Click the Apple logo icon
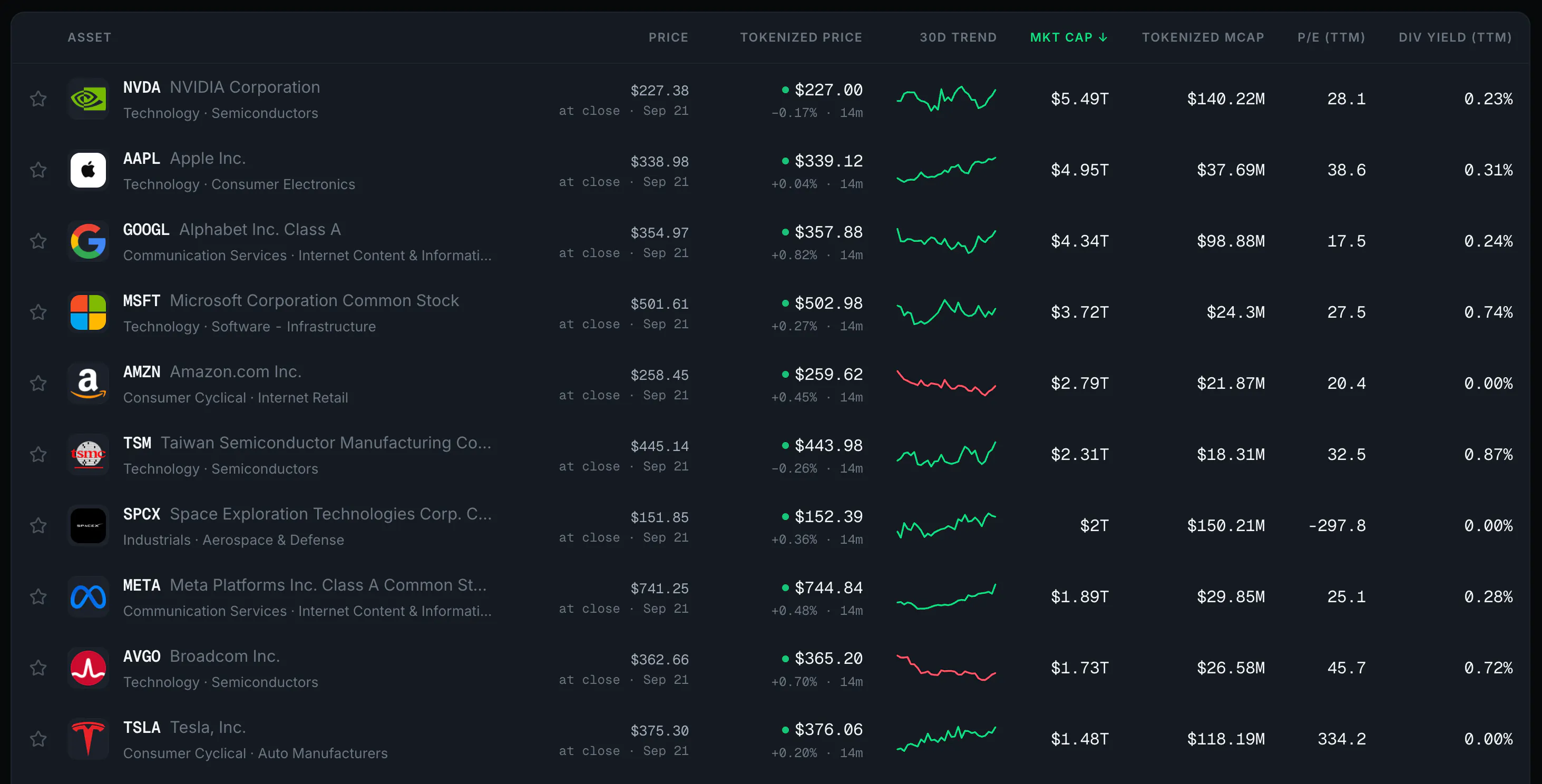1542x784 pixels. tap(88, 170)
